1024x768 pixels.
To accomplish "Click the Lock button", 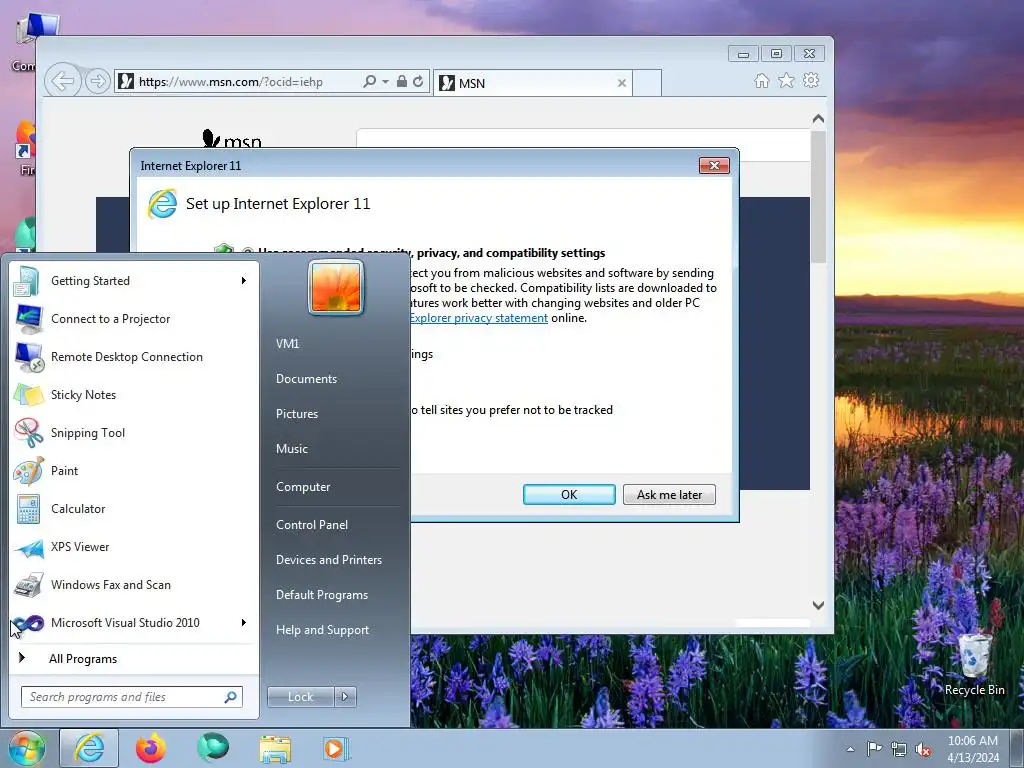I will coord(300,697).
